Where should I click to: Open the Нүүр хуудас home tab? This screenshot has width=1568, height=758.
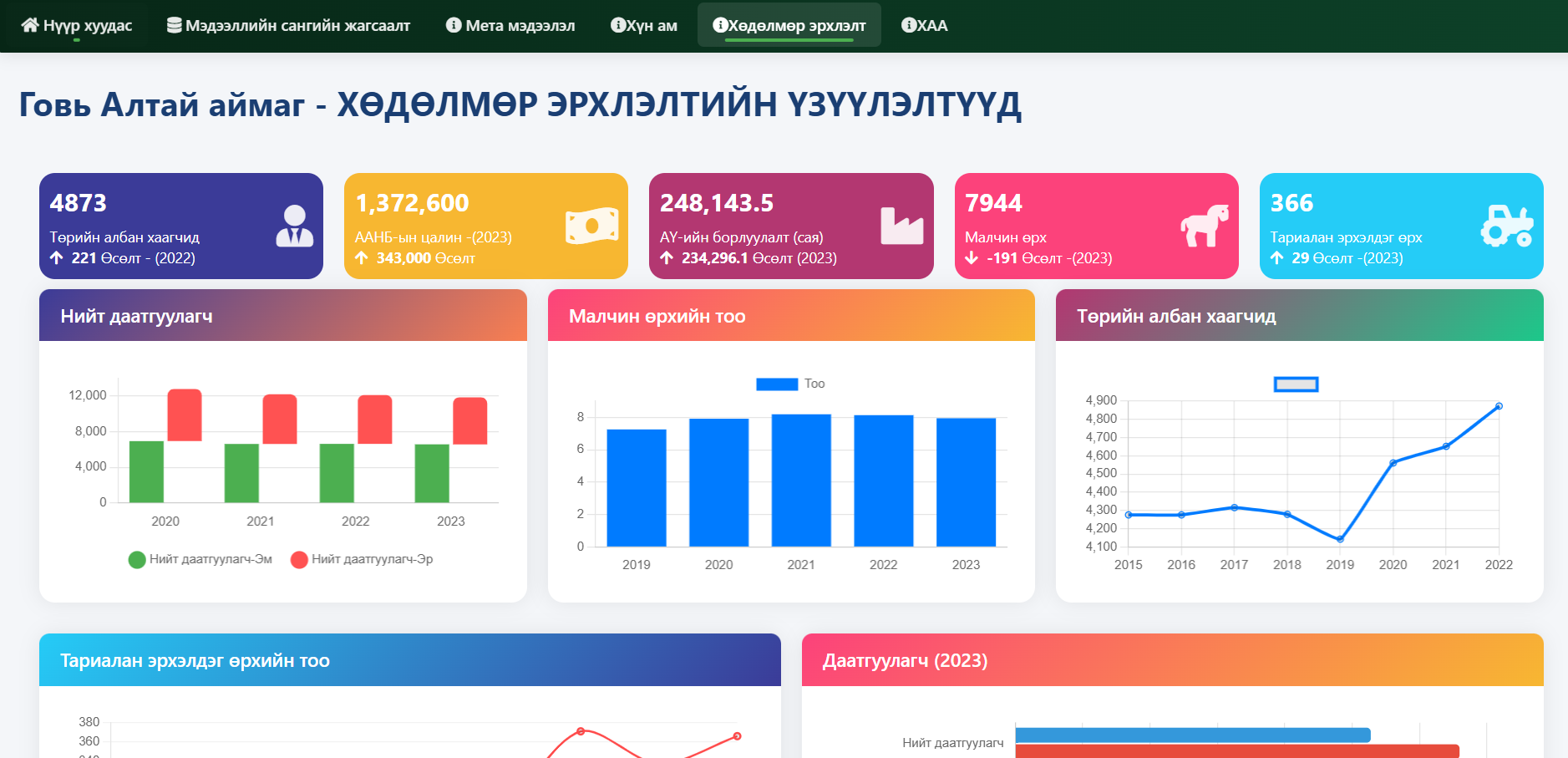77,25
